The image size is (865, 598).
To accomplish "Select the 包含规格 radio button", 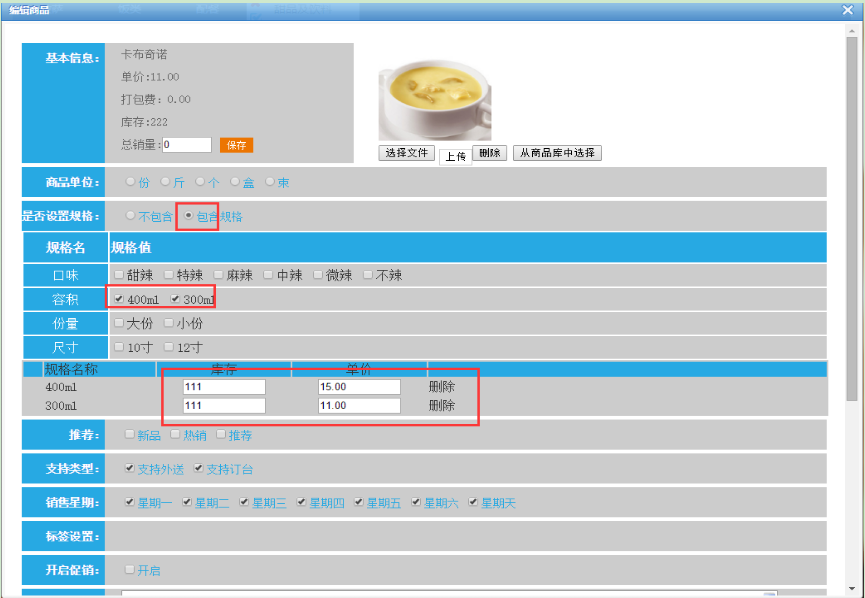I will point(188,216).
